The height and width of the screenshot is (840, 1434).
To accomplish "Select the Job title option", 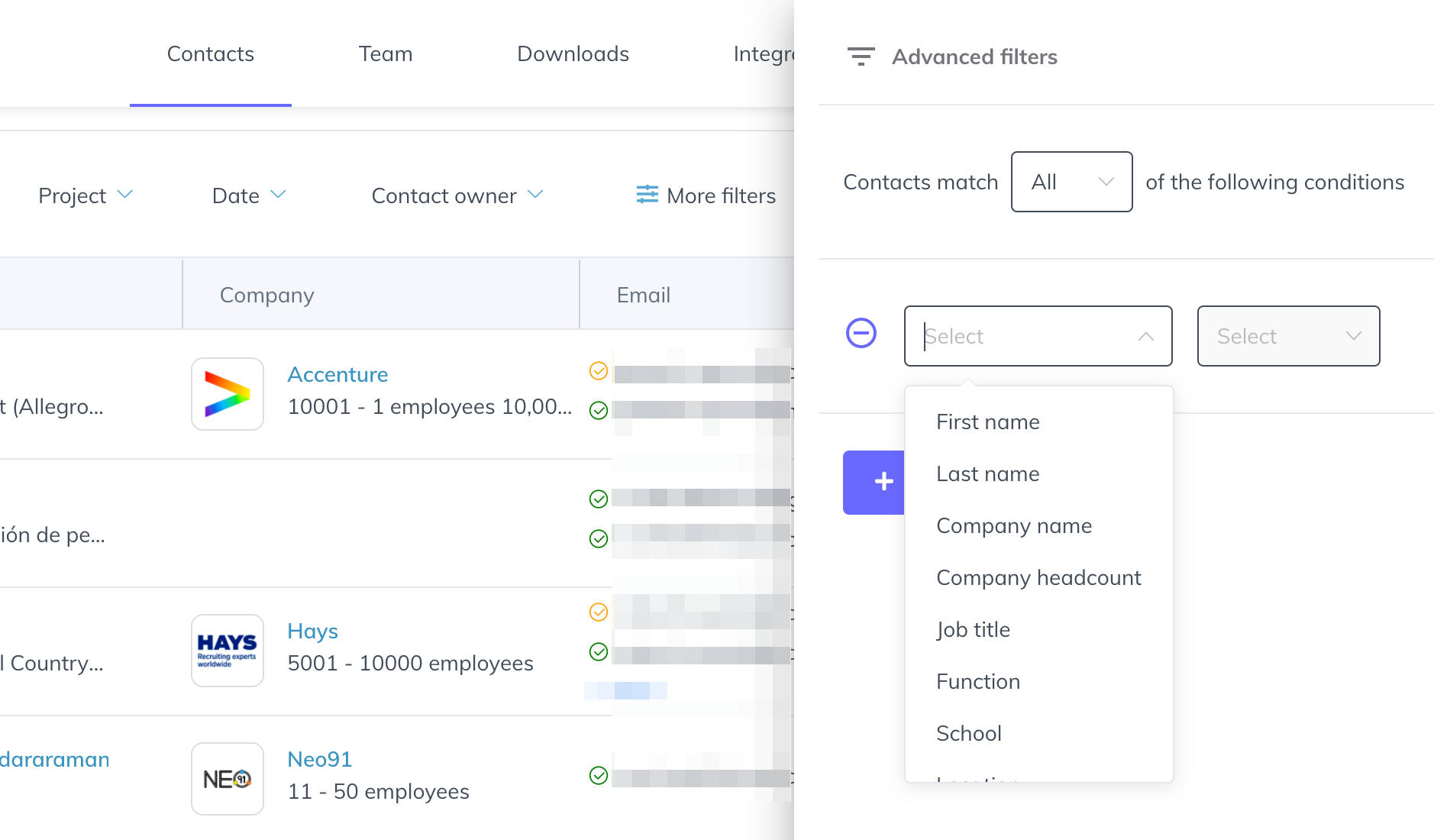I will coord(973,629).
